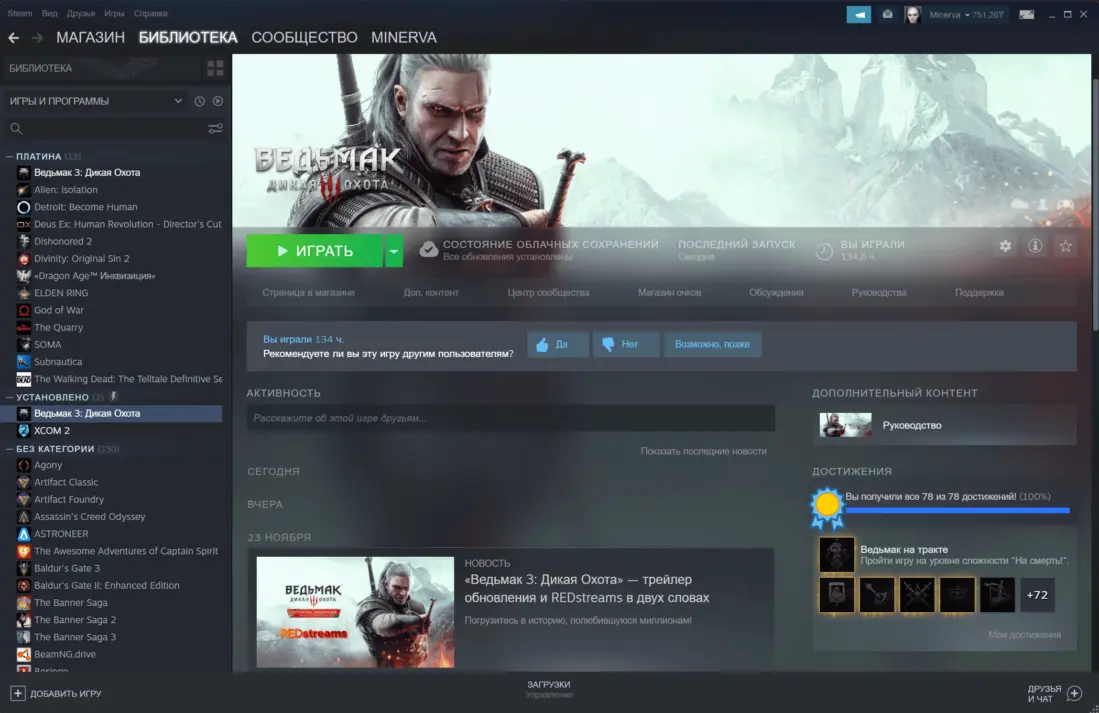
Task: Open Руководства link
Action: tap(879, 292)
